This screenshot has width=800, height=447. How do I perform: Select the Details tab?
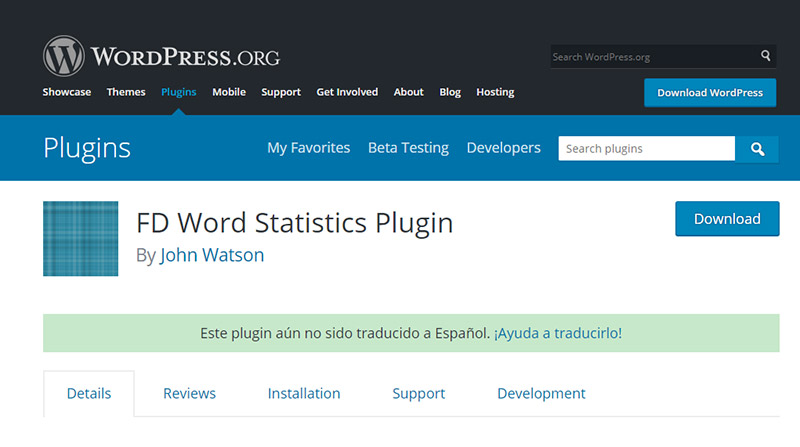pyautogui.click(x=89, y=393)
